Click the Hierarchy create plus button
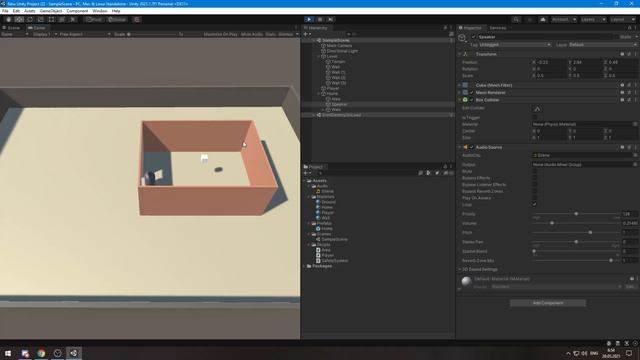This screenshot has height=360, width=640. click(307, 34)
